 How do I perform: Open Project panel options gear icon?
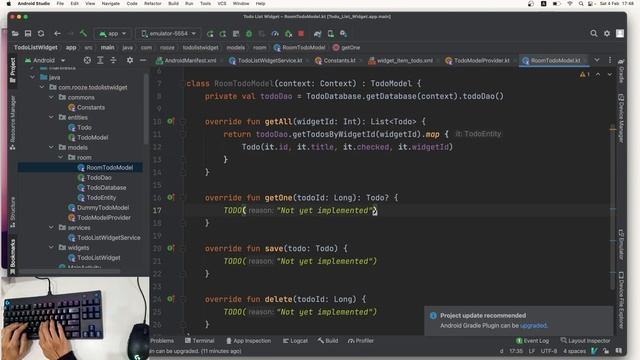tap(130, 60)
